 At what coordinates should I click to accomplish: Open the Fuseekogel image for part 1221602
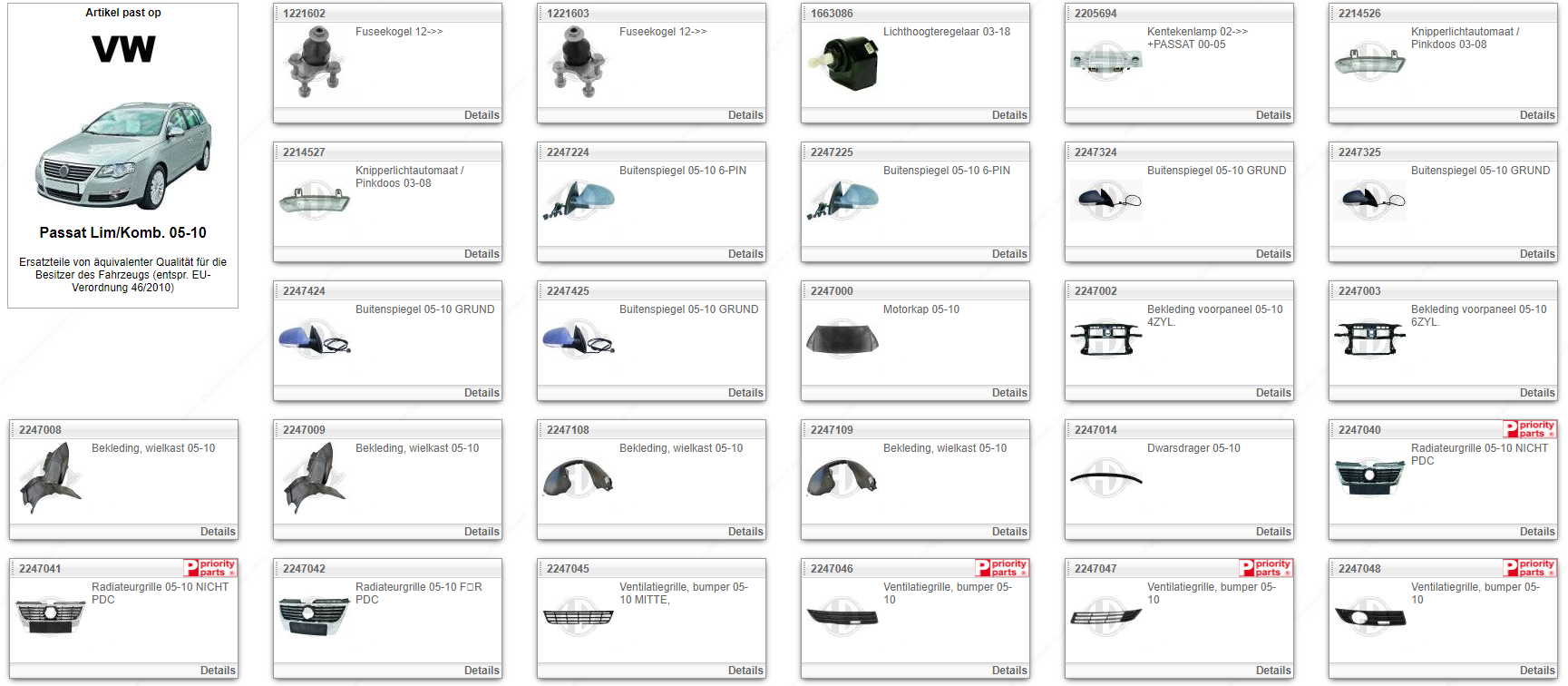click(314, 62)
